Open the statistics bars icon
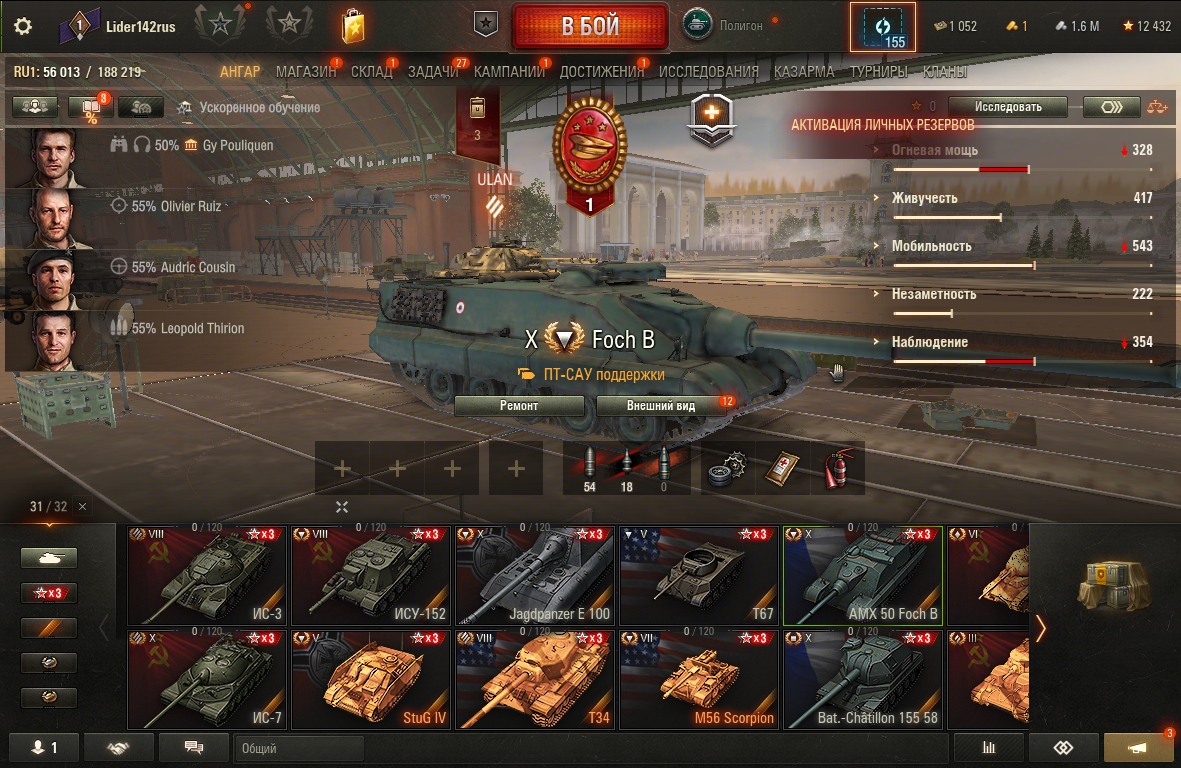Viewport: 1181px width, 768px height. [988, 748]
